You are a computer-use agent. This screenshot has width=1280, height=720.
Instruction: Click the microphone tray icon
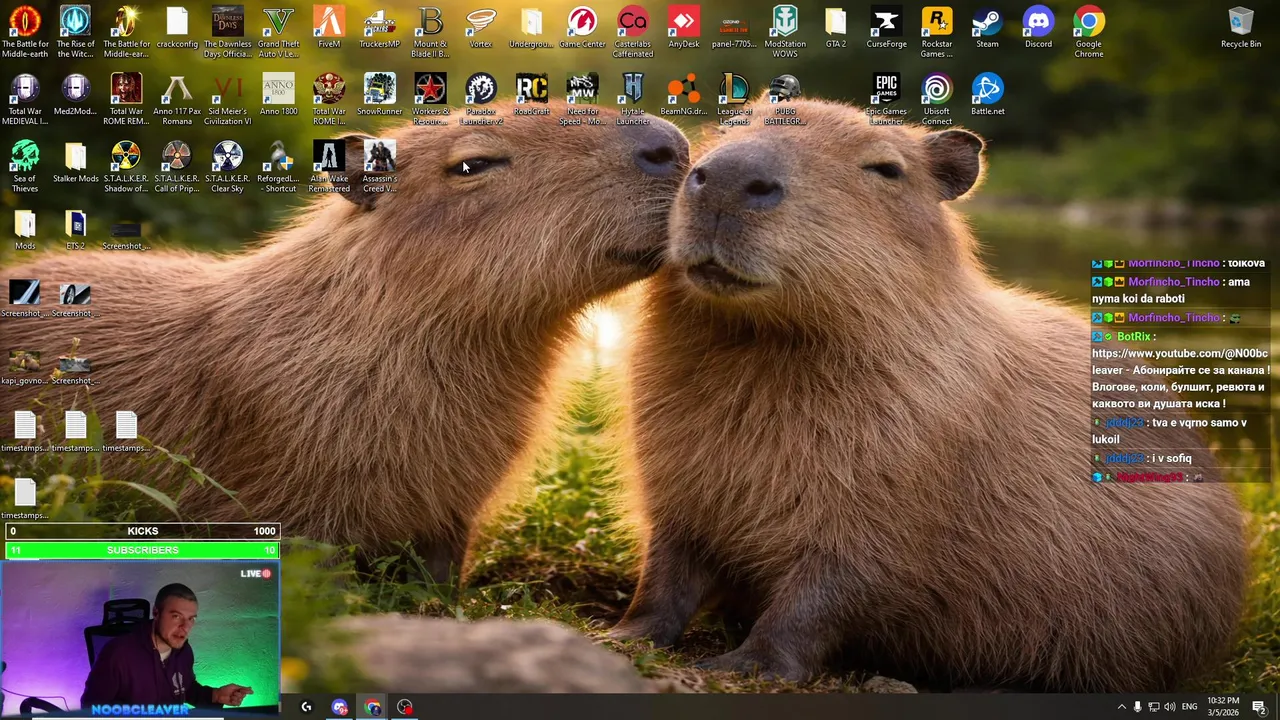1137,707
